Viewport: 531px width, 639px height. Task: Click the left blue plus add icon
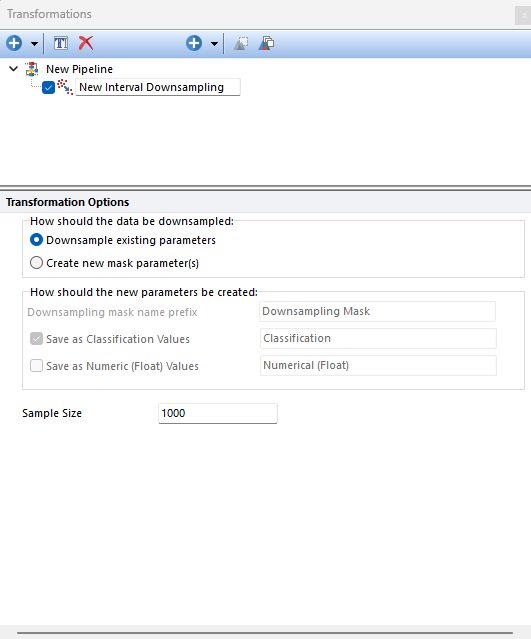[x=14, y=43]
